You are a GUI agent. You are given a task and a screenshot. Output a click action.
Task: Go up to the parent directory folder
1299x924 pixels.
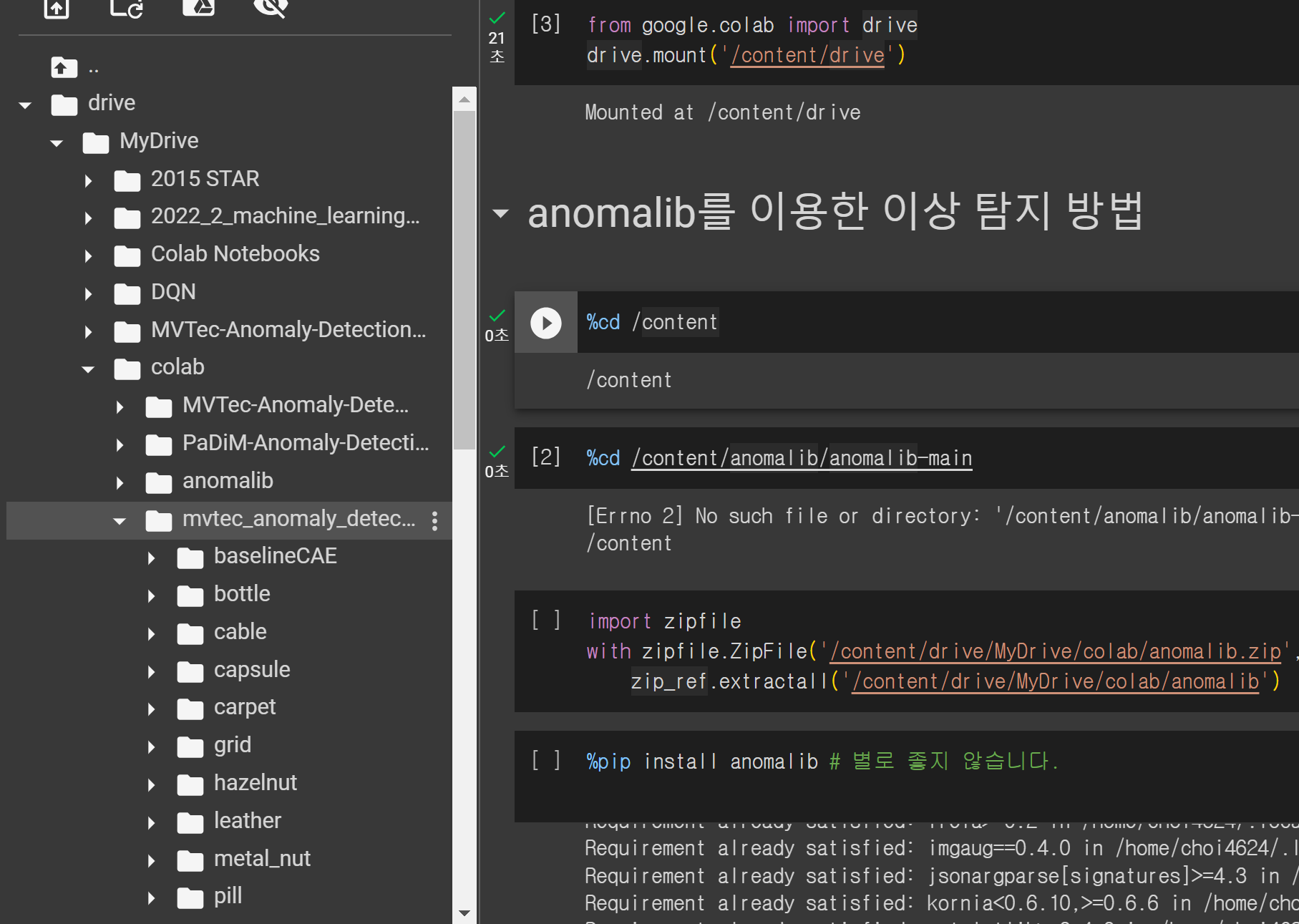pos(64,68)
